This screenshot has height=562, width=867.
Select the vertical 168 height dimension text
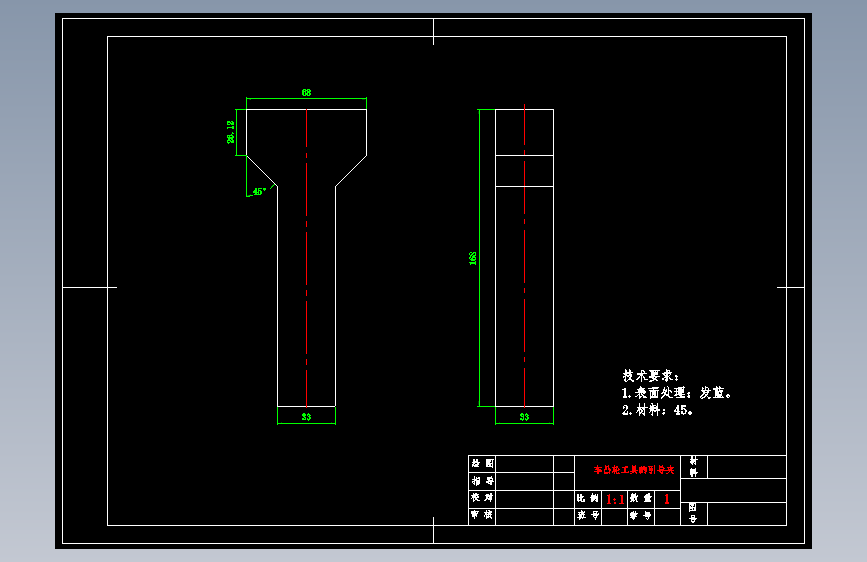click(x=473, y=258)
